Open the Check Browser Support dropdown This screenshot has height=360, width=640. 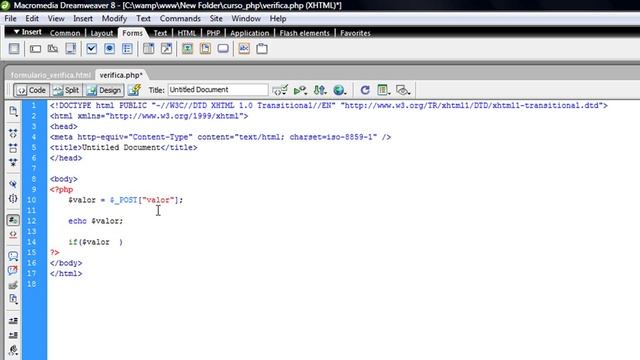click(x=280, y=90)
